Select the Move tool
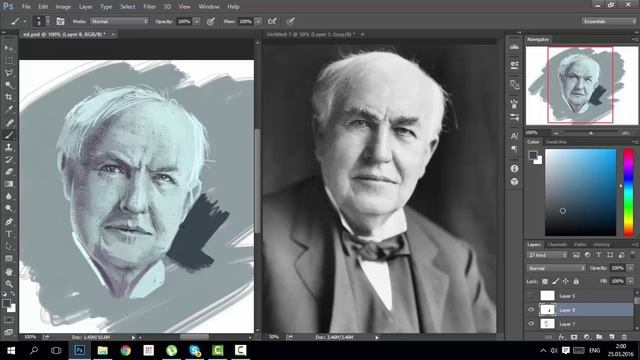640x360 pixels. coord(9,49)
